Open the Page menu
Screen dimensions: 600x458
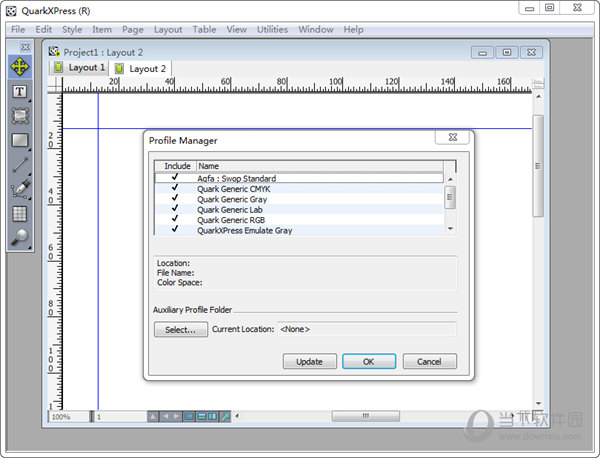pyautogui.click(x=133, y=29)
